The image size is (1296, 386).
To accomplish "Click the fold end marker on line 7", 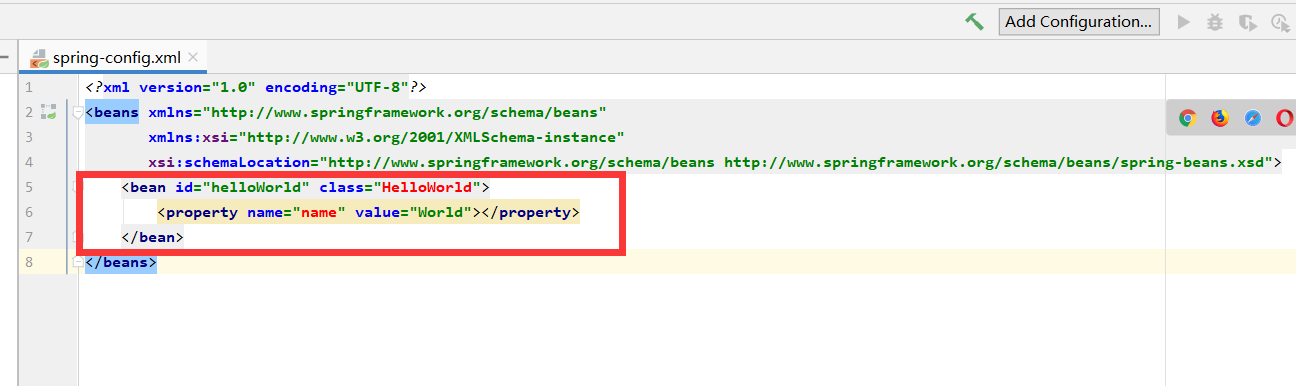I will [x=78, y=238].
